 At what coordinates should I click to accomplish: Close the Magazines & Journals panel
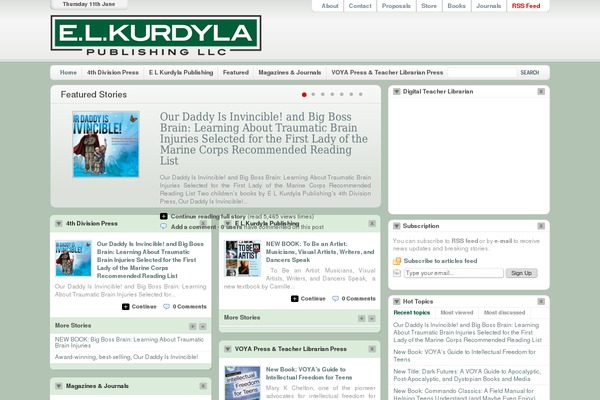coord(203,386)
